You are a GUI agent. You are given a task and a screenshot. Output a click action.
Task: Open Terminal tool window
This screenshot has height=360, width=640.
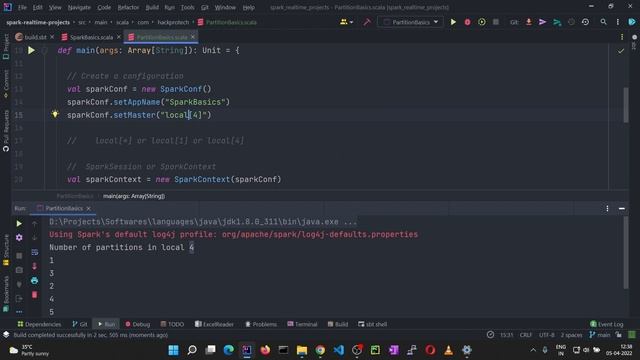point(302,324)
